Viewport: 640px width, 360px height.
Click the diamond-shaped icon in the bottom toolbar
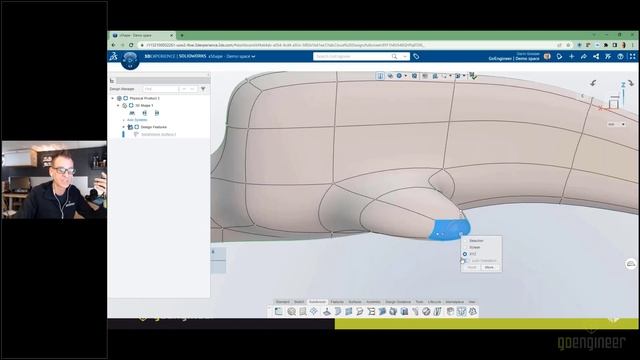(314, 311)
